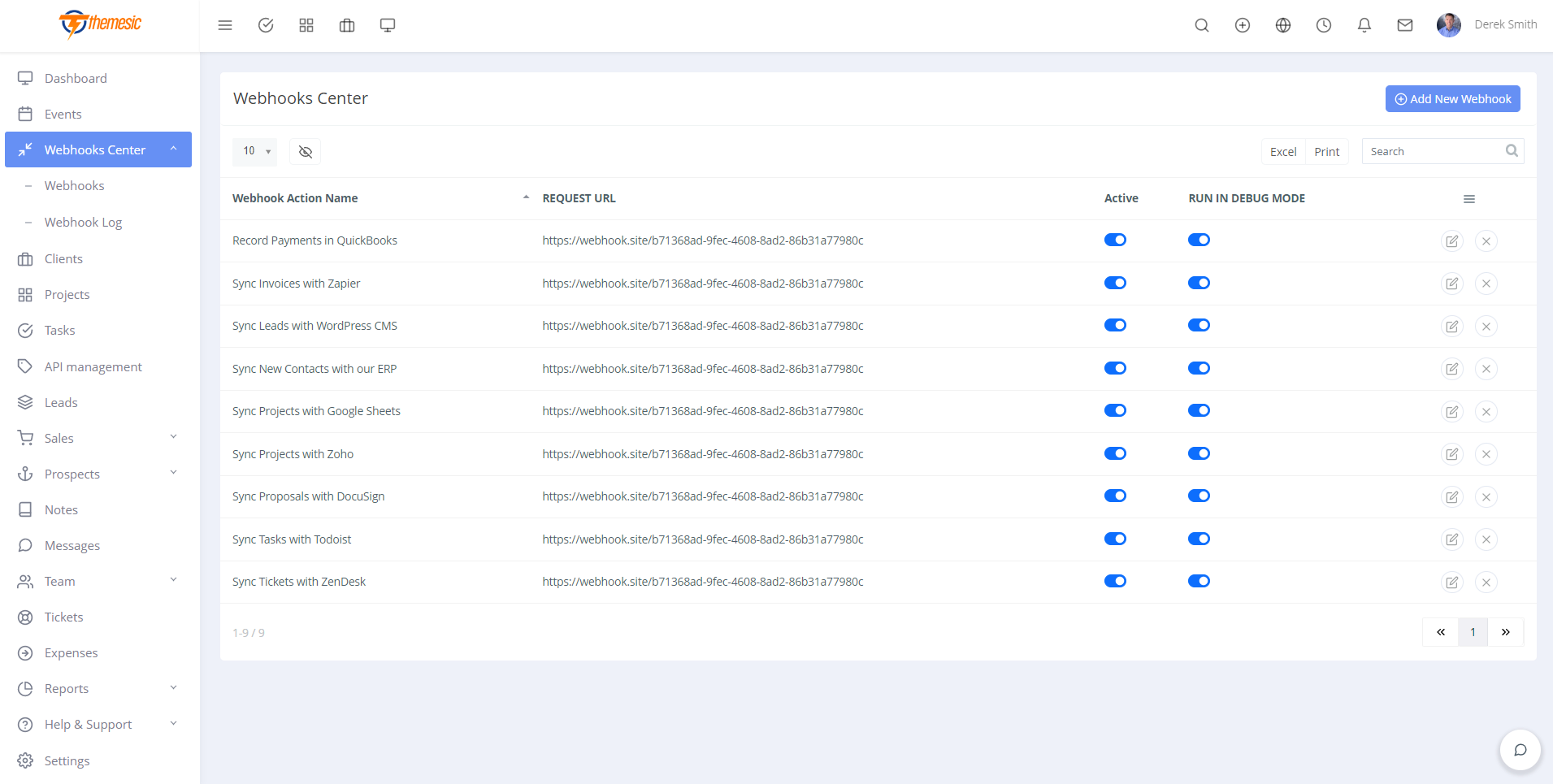Open the notifications bell icon
The image size is (1553, 784).
1364,25
